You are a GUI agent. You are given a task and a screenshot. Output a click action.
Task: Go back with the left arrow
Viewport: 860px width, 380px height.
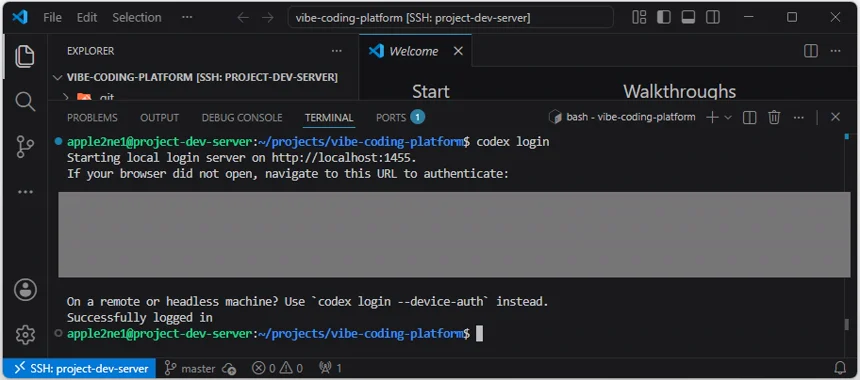tap(243, 18)
